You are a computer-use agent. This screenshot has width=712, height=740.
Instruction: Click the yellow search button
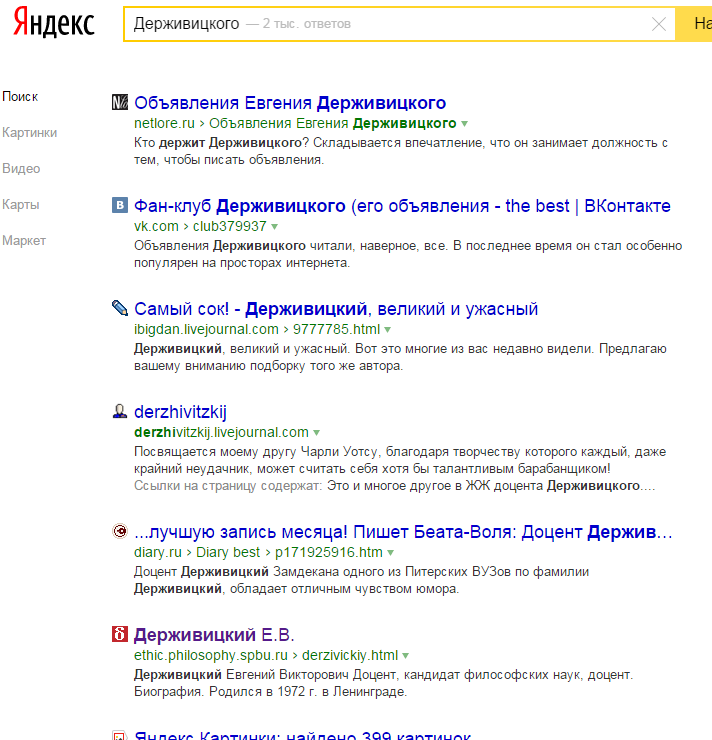tap(694, 24)
